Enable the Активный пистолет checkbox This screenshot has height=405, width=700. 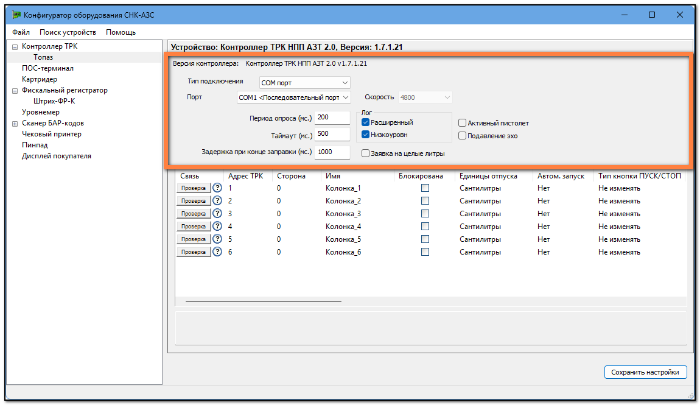coord(462,123)
